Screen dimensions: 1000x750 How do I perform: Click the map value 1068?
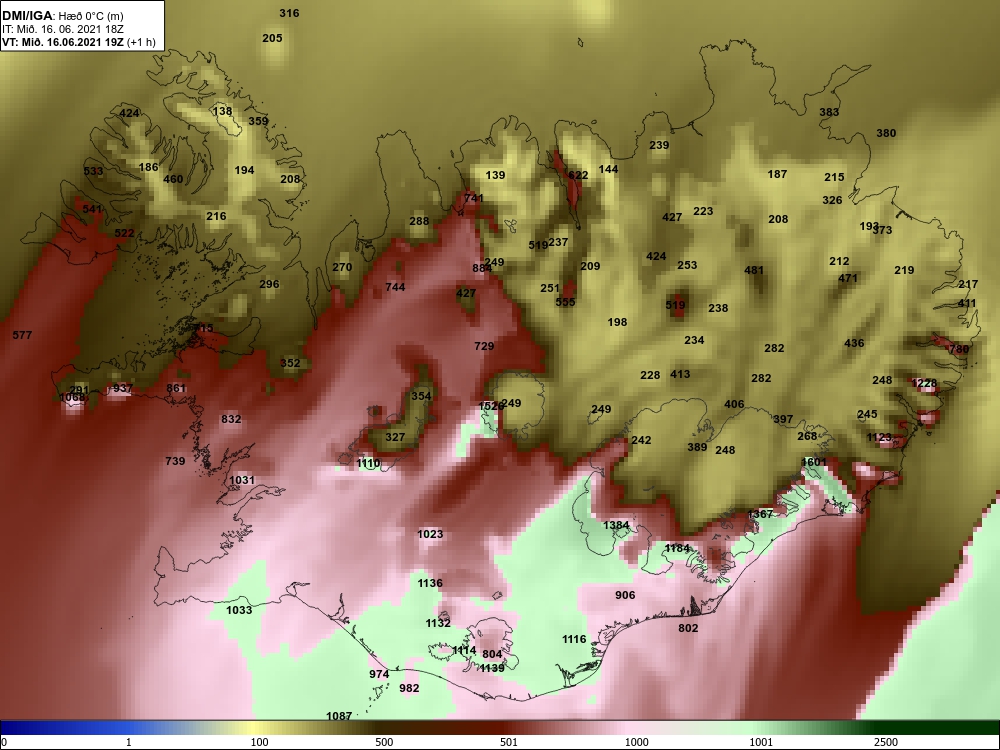click(72, 398)
